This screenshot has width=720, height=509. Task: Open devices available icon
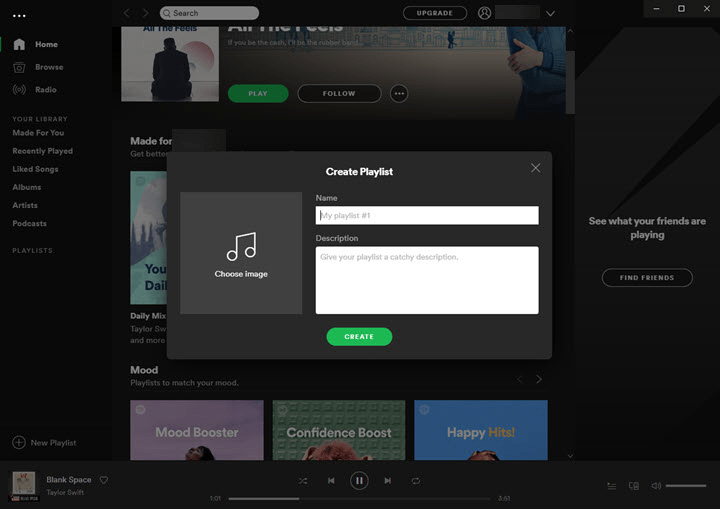(634, 486)
